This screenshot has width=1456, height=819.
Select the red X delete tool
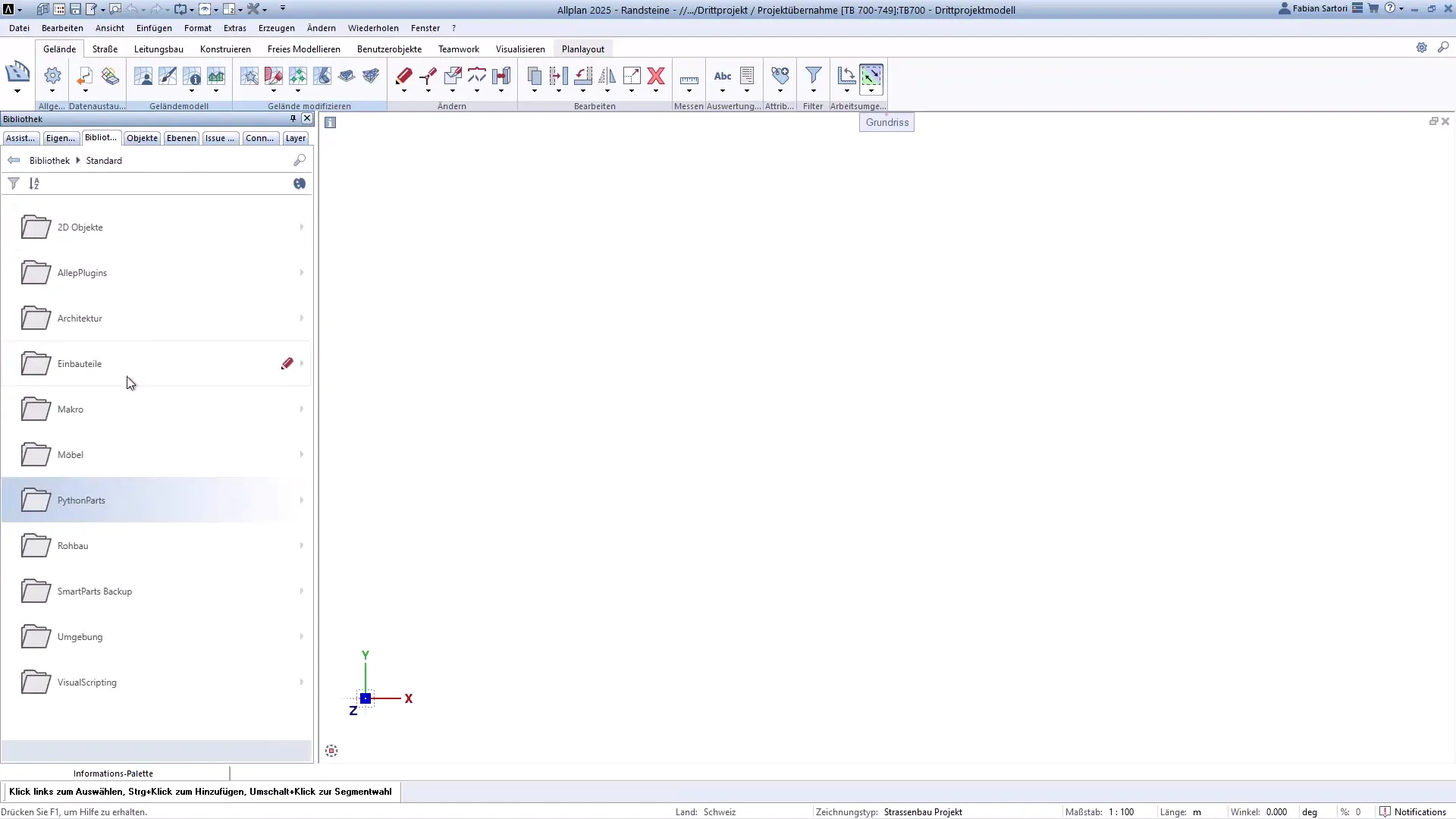(x=656, y=76)
